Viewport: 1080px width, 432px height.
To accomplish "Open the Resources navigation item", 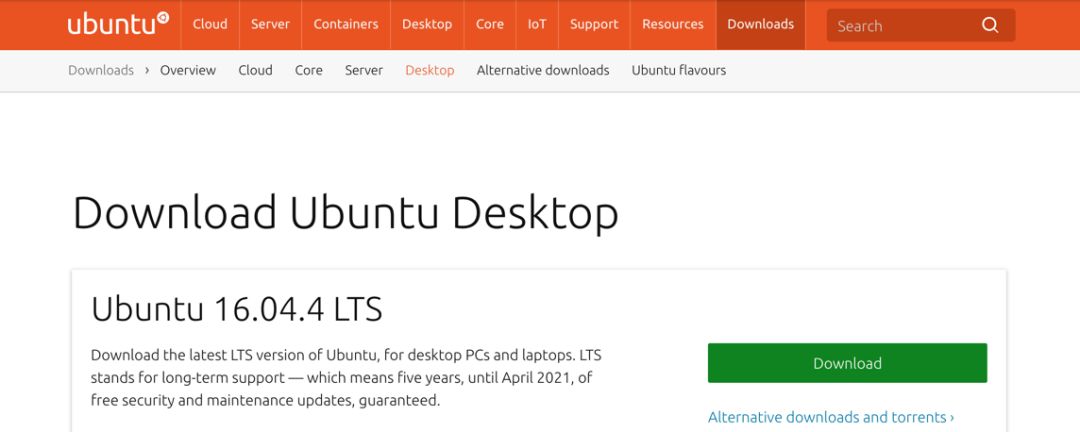I will coord(673,24).
